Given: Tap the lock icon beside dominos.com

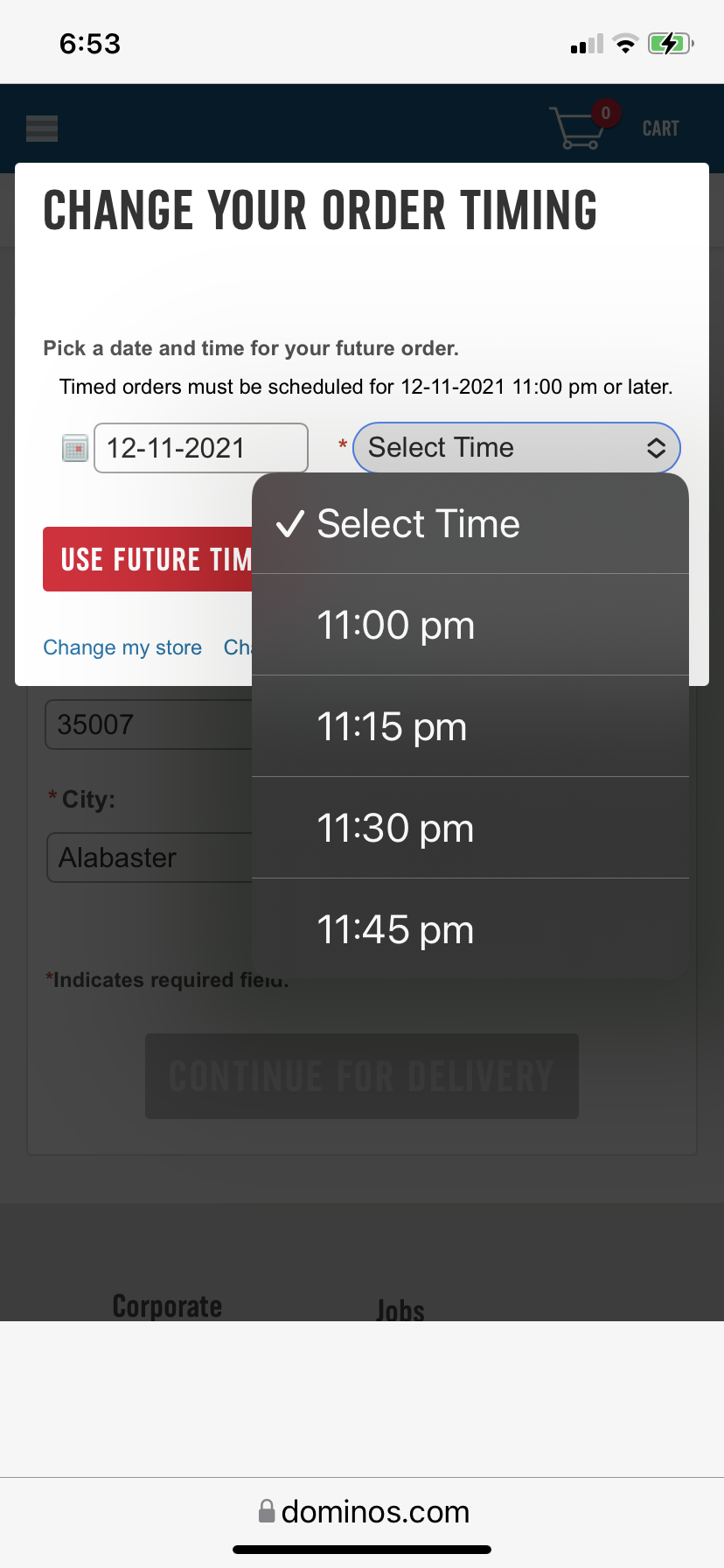Looking at the screenshot, I should [x=267, y=1511].
